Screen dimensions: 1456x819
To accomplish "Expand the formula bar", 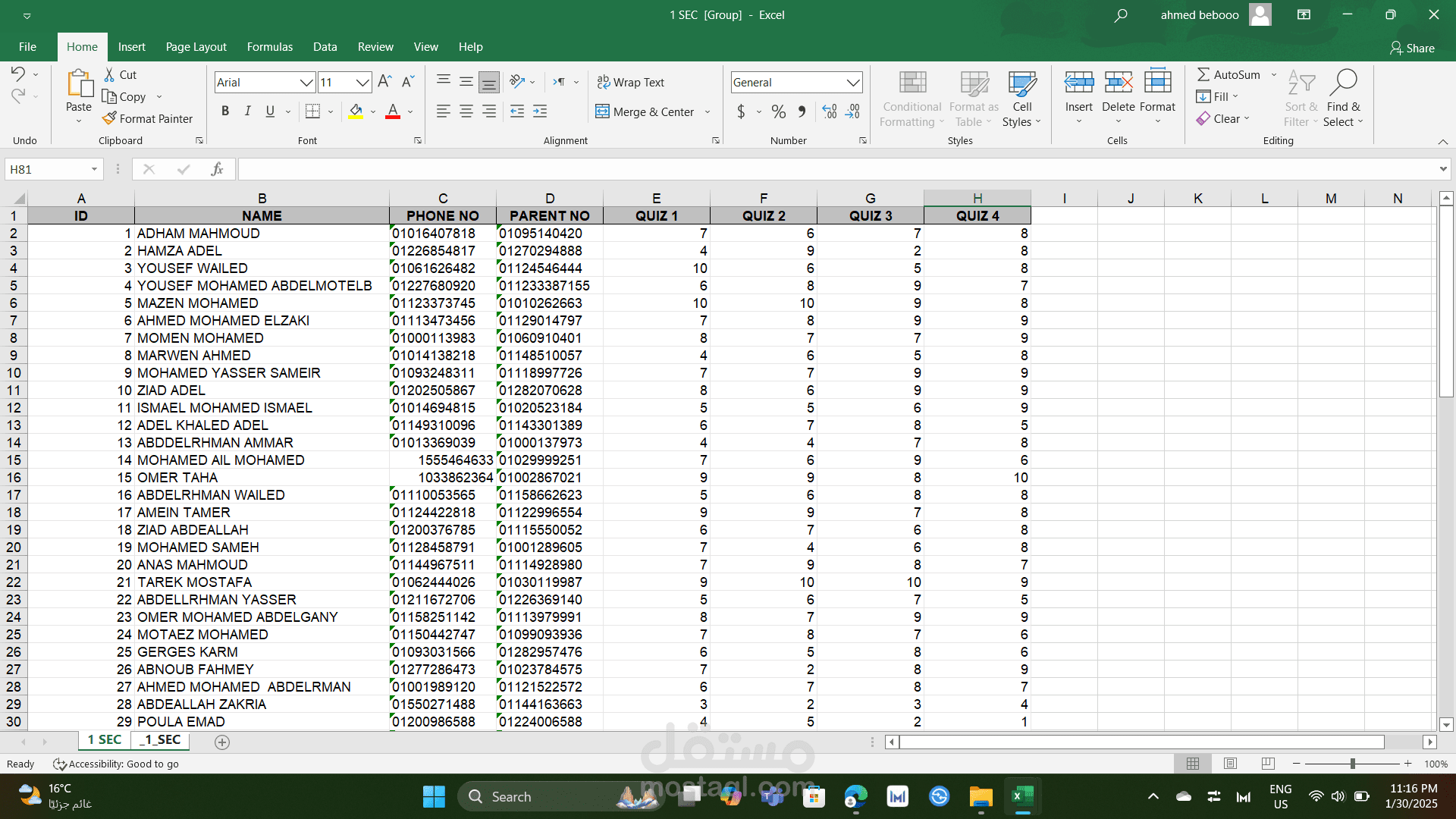I will (1442, 169).
